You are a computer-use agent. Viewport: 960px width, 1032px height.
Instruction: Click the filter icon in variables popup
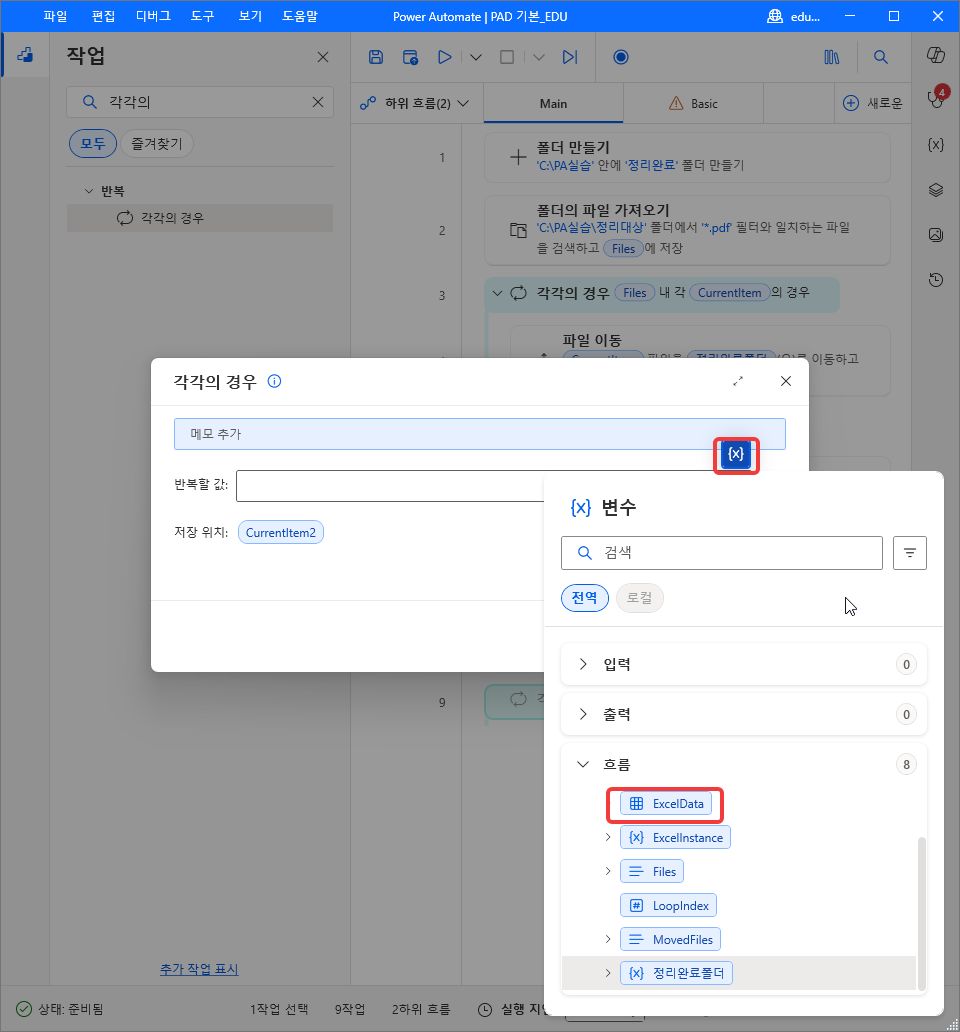(x=909, y=553)
